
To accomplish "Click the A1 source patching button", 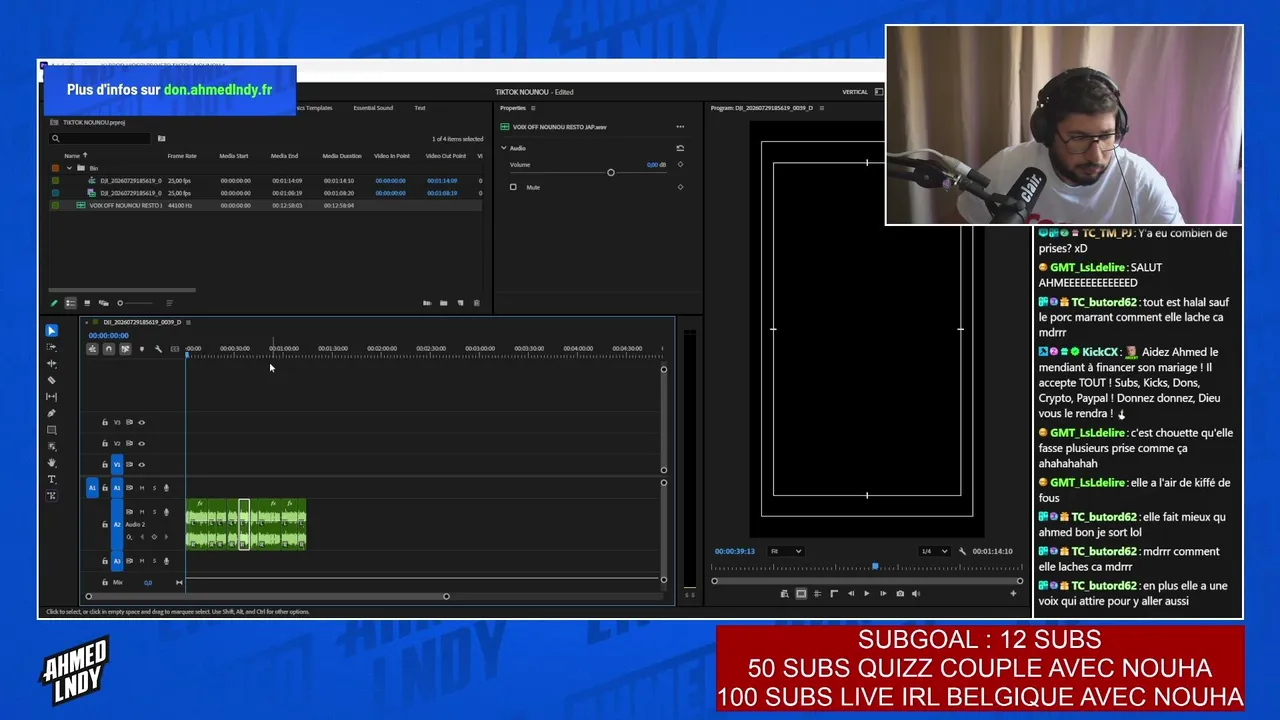I will [x=92, y=488].
